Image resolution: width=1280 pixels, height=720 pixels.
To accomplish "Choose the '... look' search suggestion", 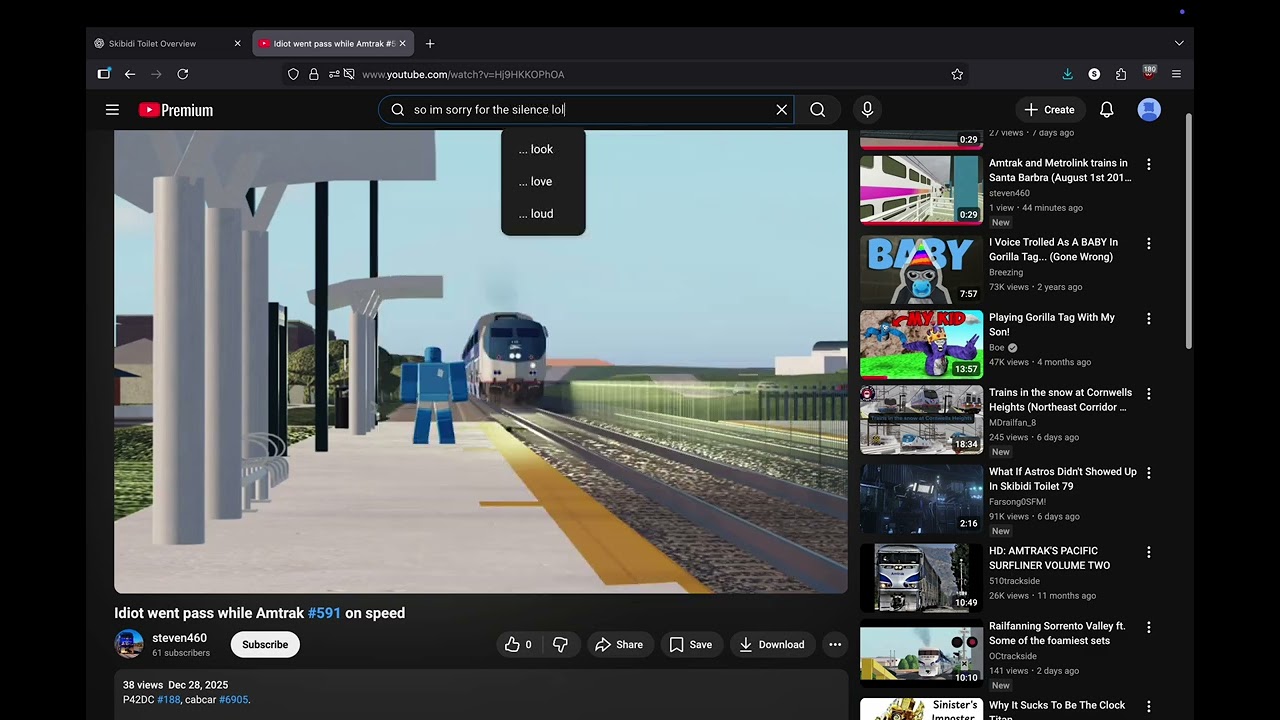I will pyautogui.click(x=543, y=149).
